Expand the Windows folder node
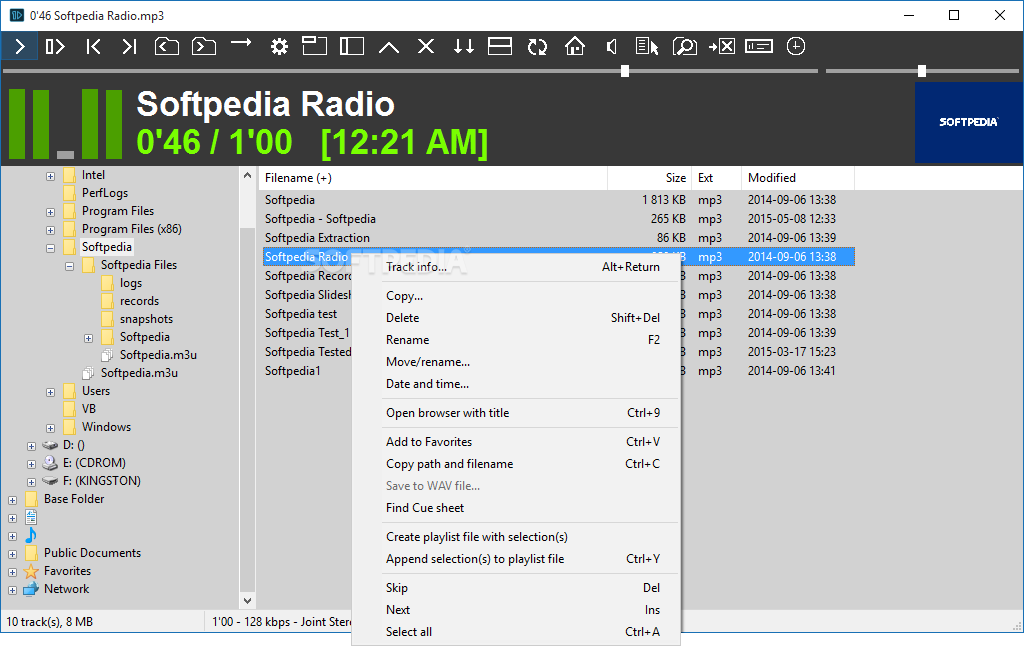The height and width of the screenshot is (646, 1024). (50, 428)
